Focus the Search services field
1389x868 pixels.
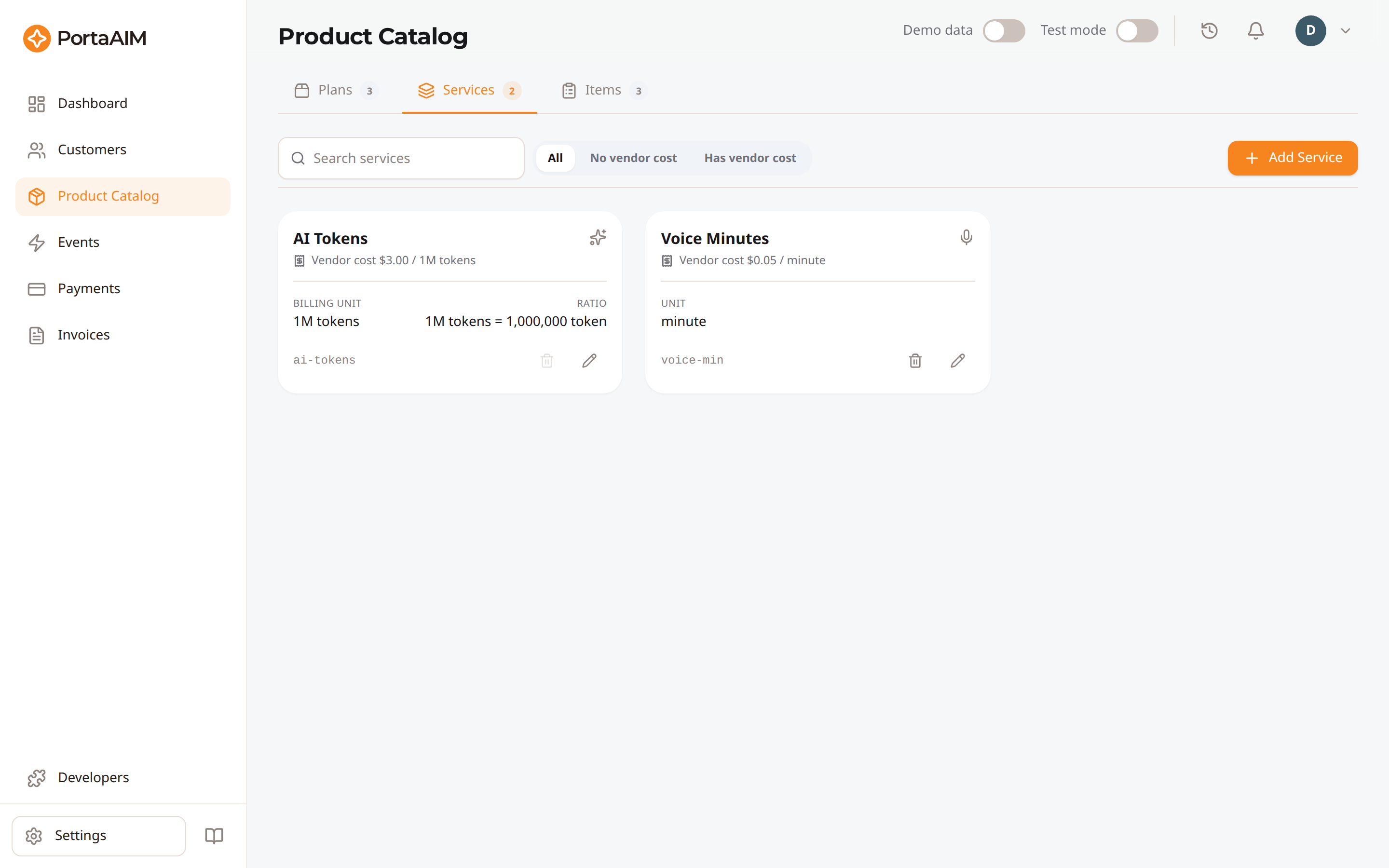pyautogui.click(x=401, y=158)
